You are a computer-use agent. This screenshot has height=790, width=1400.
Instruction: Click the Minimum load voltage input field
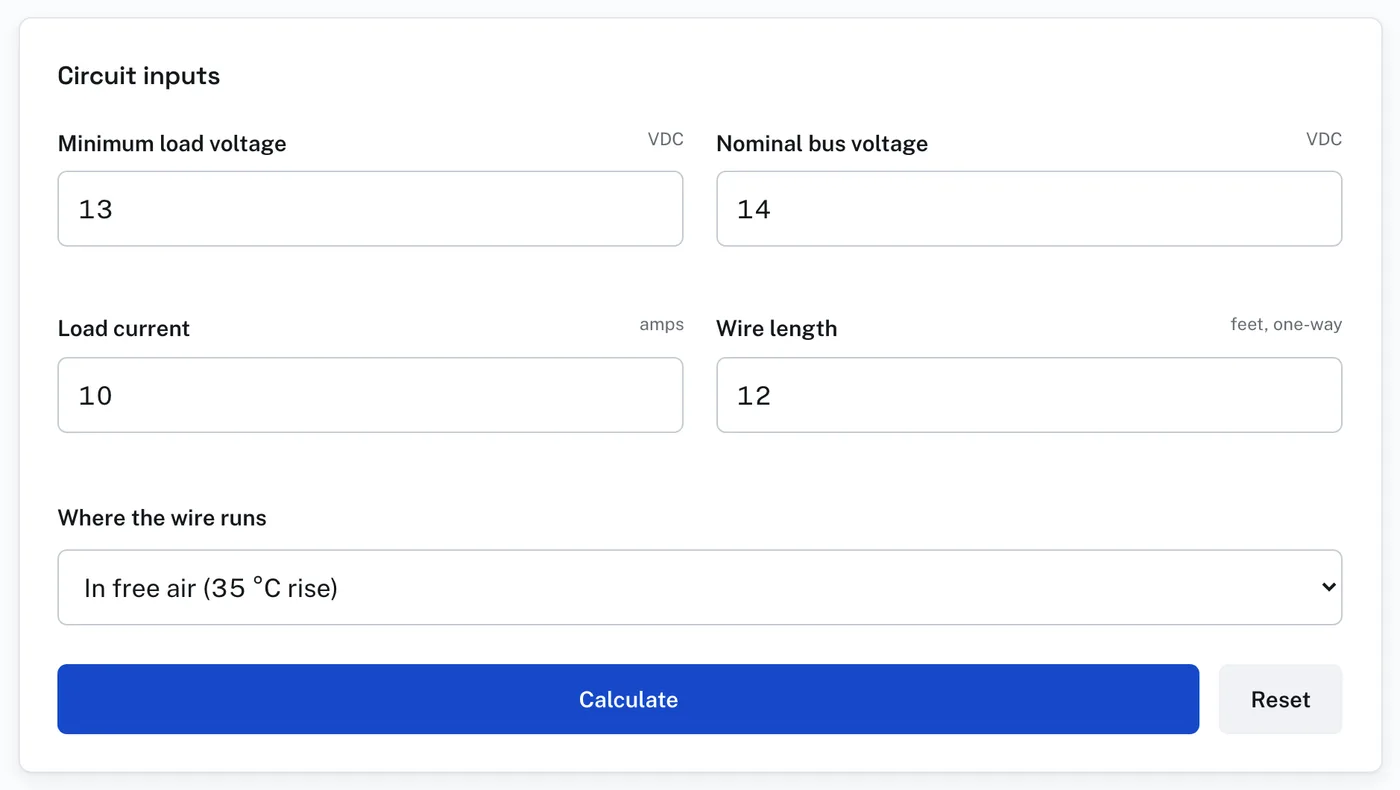pyautogui.click(x=370, y=208)
